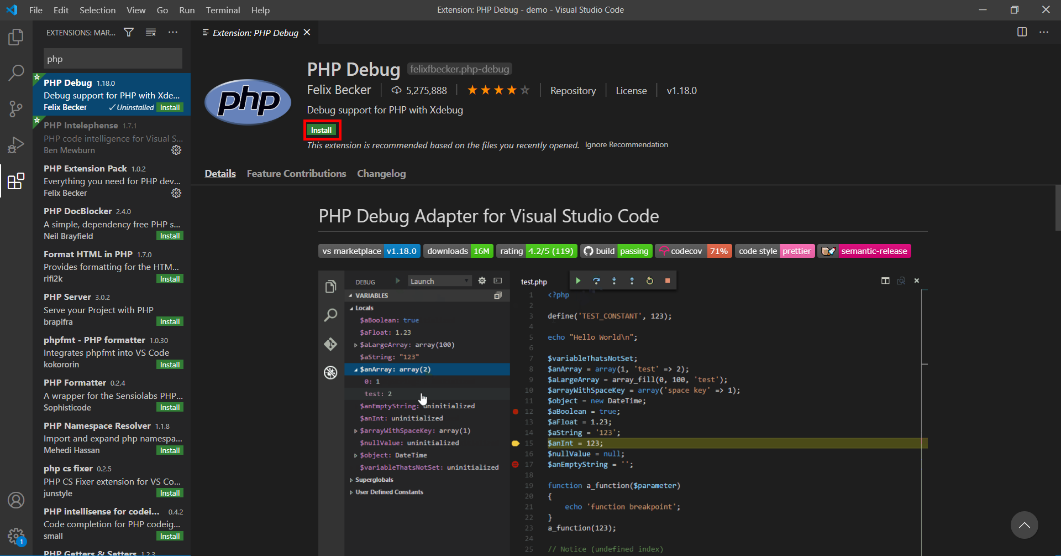The width and height of the screenshot is (1061, 556).
Task: Open the Terminal menu
Action: pyautogui.click(x=223, y=10)
